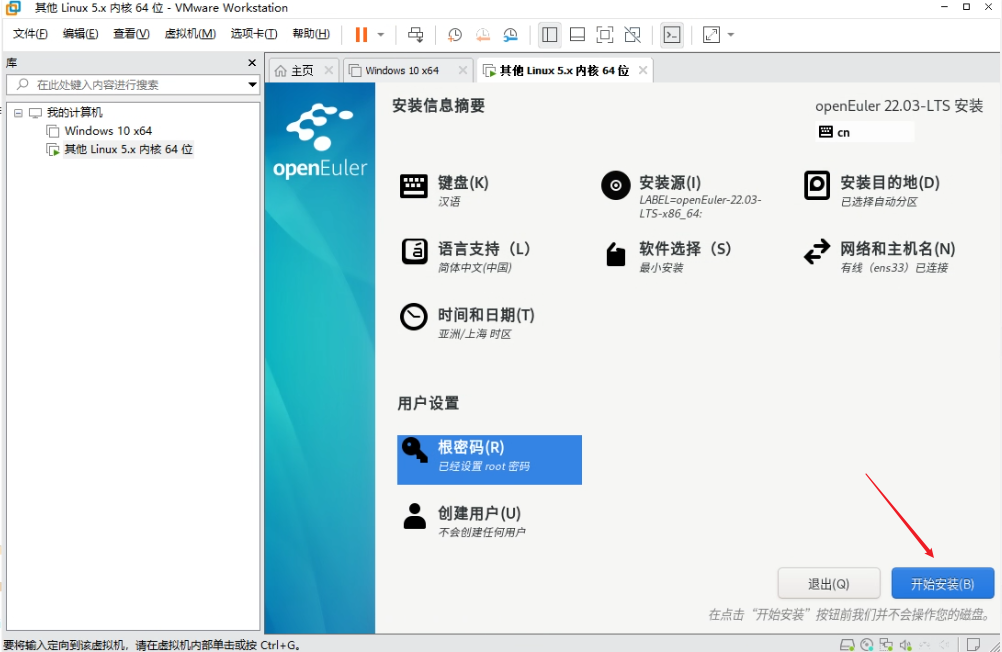Open the 选项卡(T) menu

254,34
